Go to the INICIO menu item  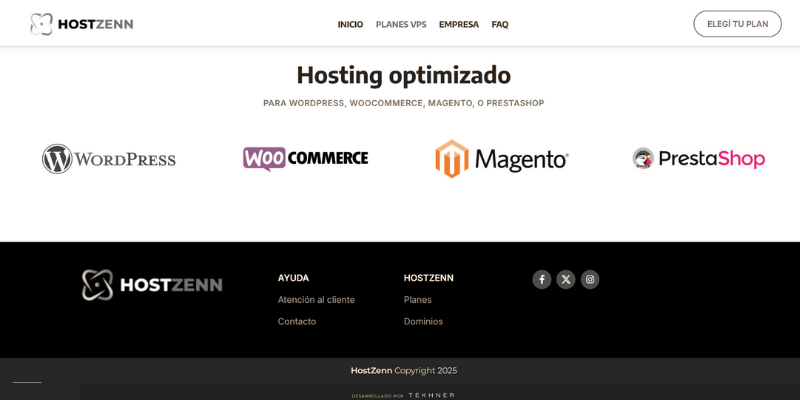pyautogui.click(x=350, y=24)
